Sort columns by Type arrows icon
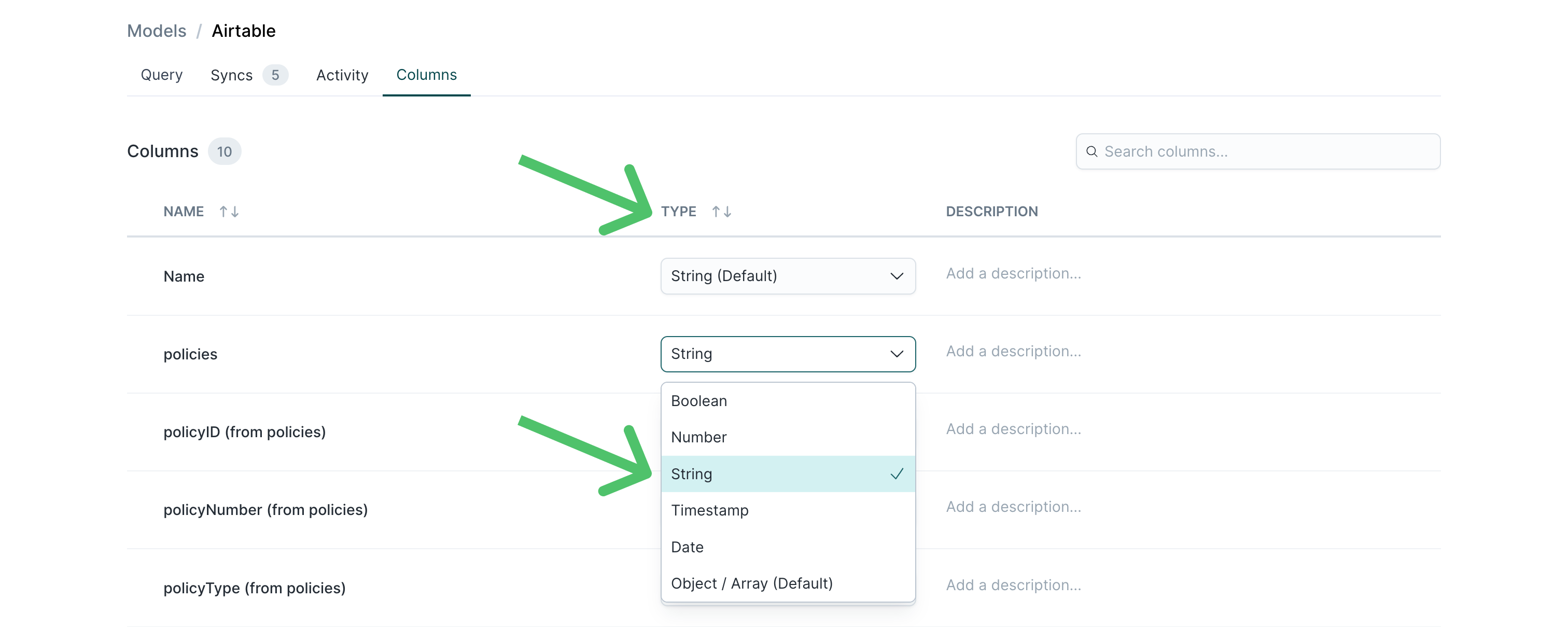Image resolution: width=1568 pixels, height=627 pixels. [x=721, y=211]
